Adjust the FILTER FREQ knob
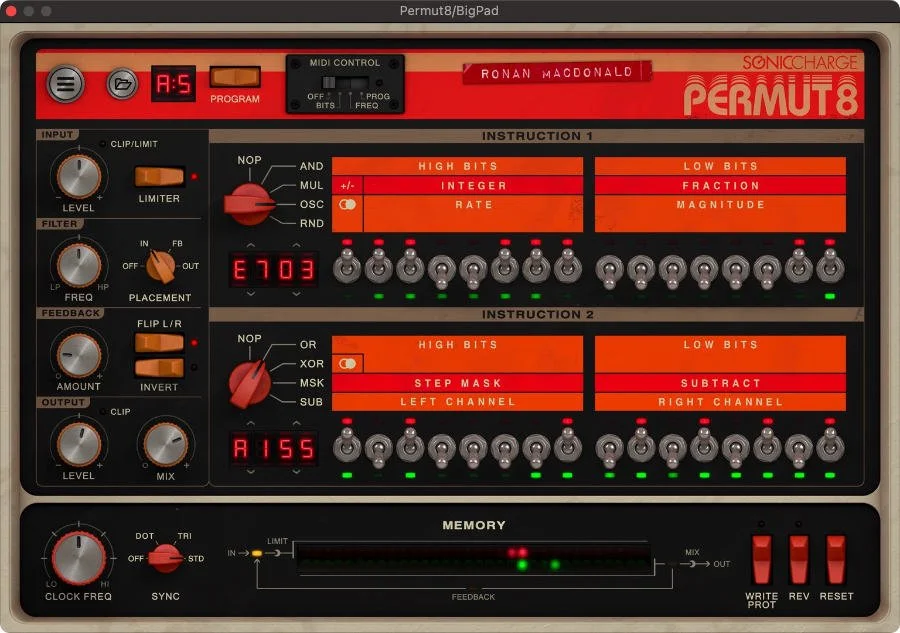This screenshot has width=900, height=633. point(79,265)
